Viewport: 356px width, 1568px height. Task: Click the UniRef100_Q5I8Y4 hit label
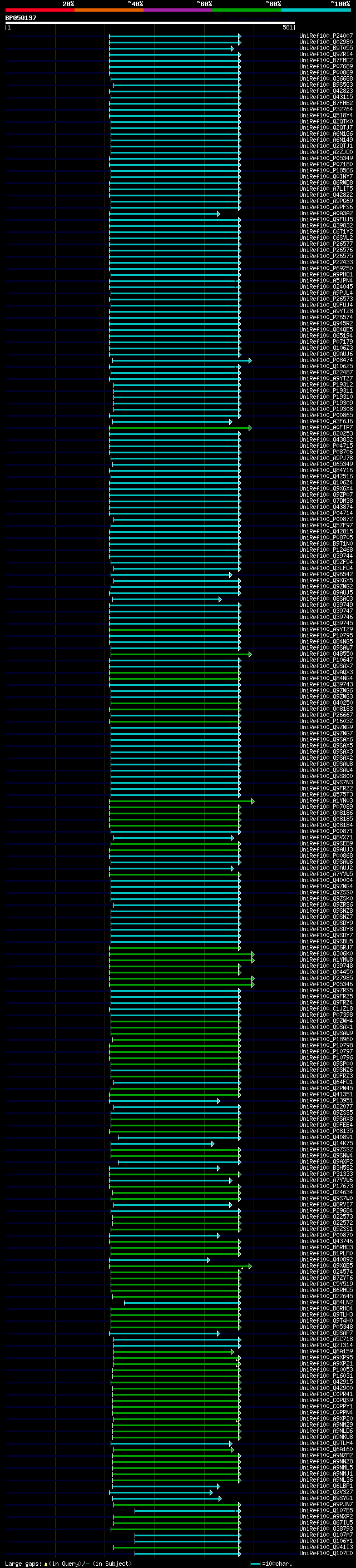326,116
